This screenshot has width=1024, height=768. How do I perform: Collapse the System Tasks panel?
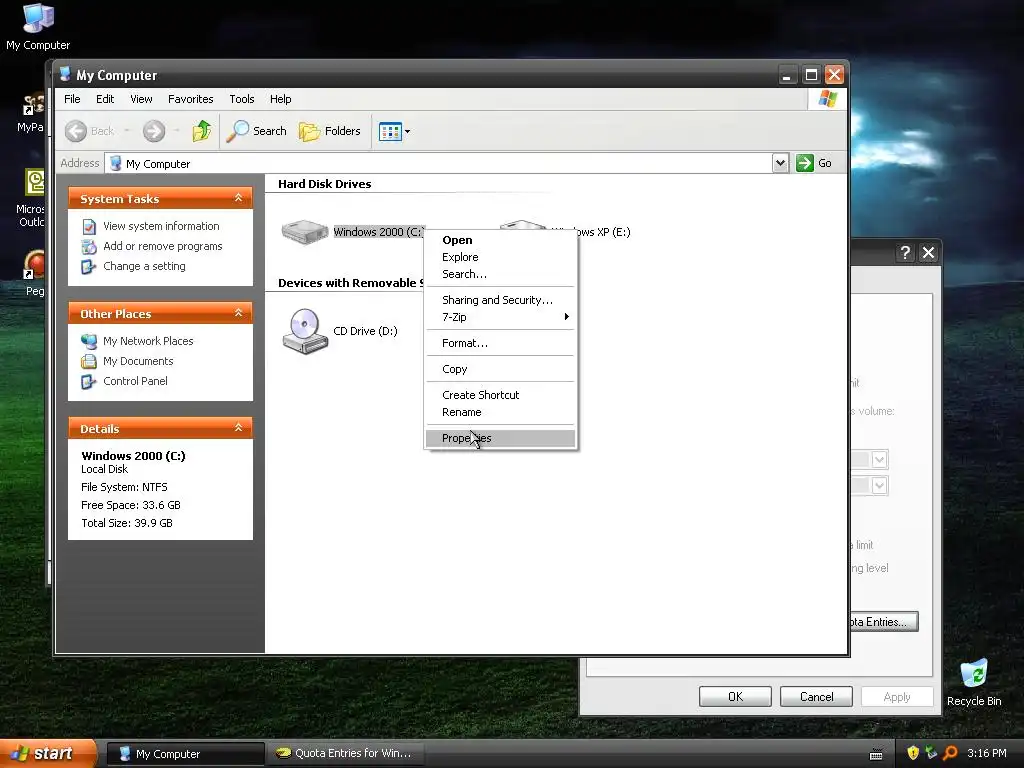(x=238, y=198)
